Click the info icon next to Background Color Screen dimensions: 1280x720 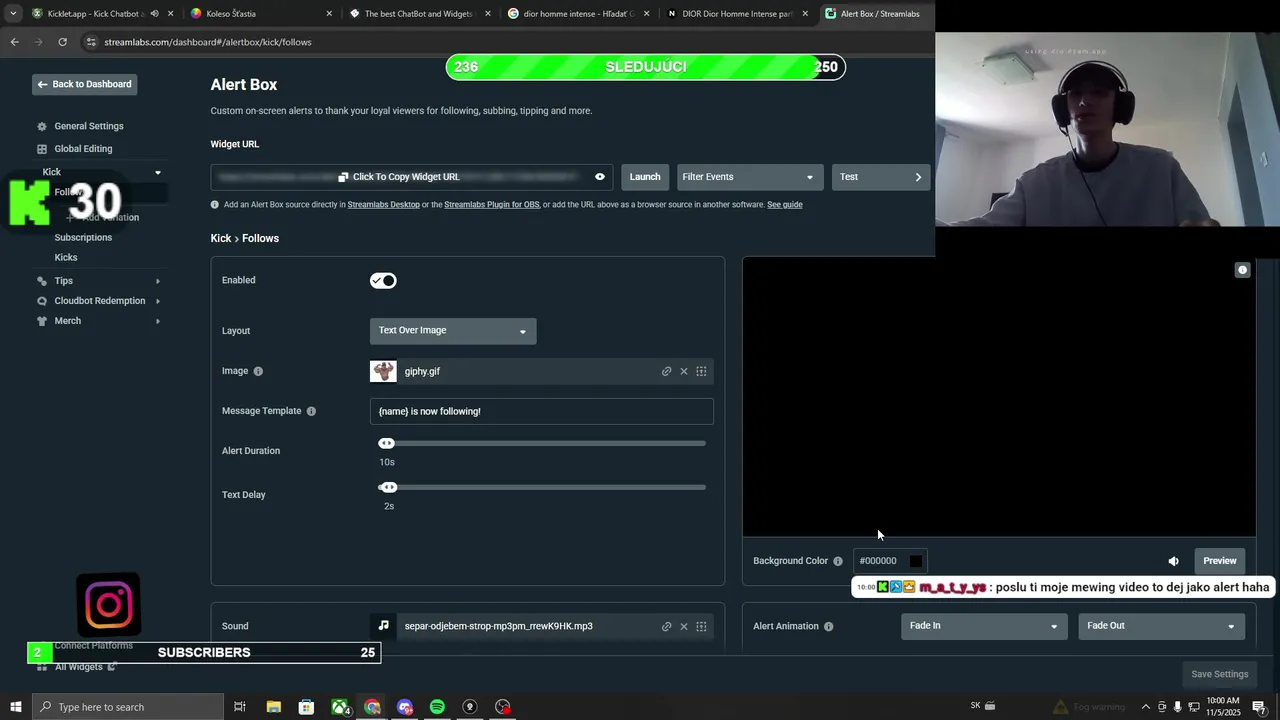coord(838,561)
